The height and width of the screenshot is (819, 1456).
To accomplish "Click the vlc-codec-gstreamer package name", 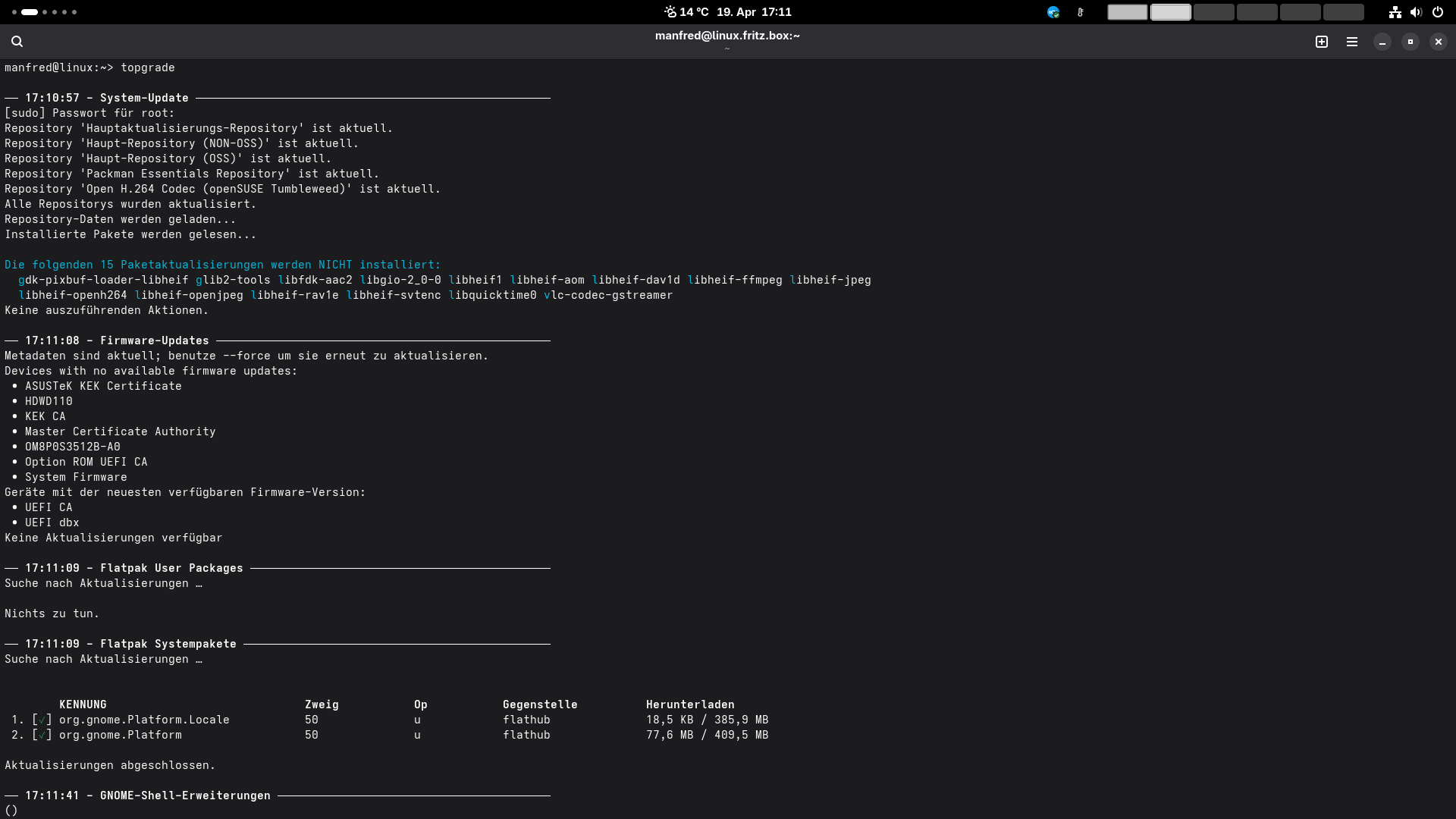I will [608, 295].
